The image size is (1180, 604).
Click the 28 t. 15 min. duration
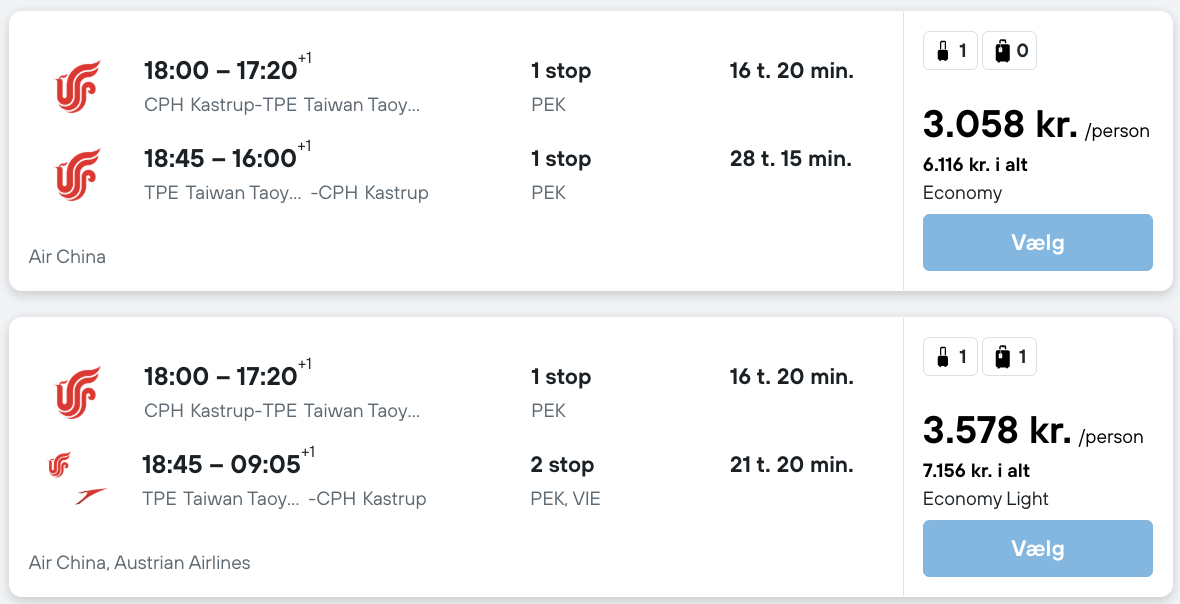pyautogui.click(x=791, y=158)
